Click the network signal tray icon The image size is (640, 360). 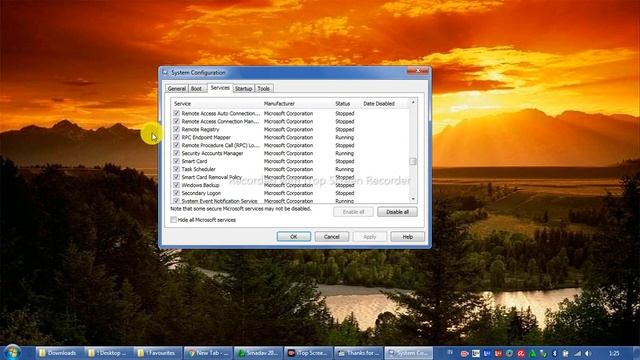tap(577, 353)
